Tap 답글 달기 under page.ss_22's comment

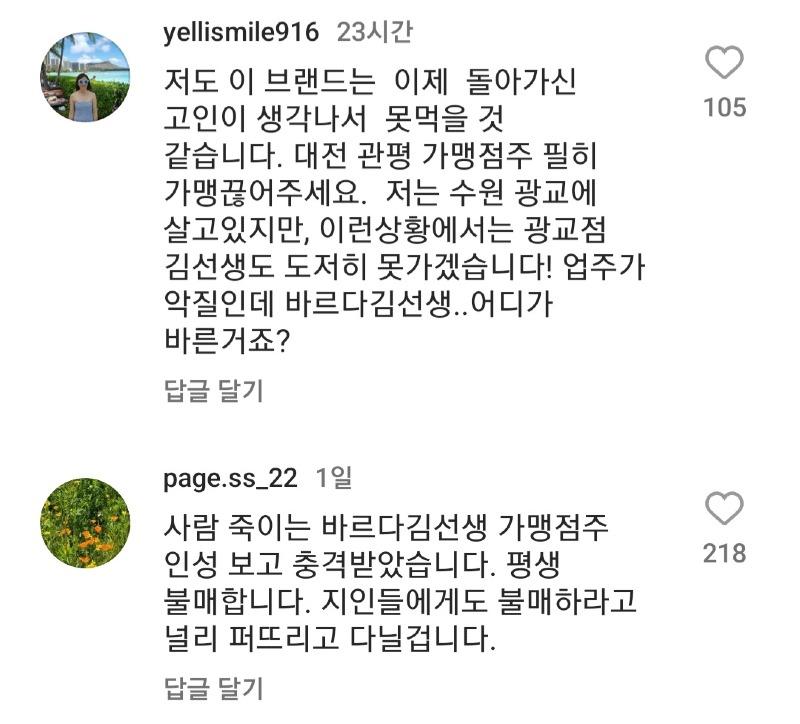click(214, 688)
